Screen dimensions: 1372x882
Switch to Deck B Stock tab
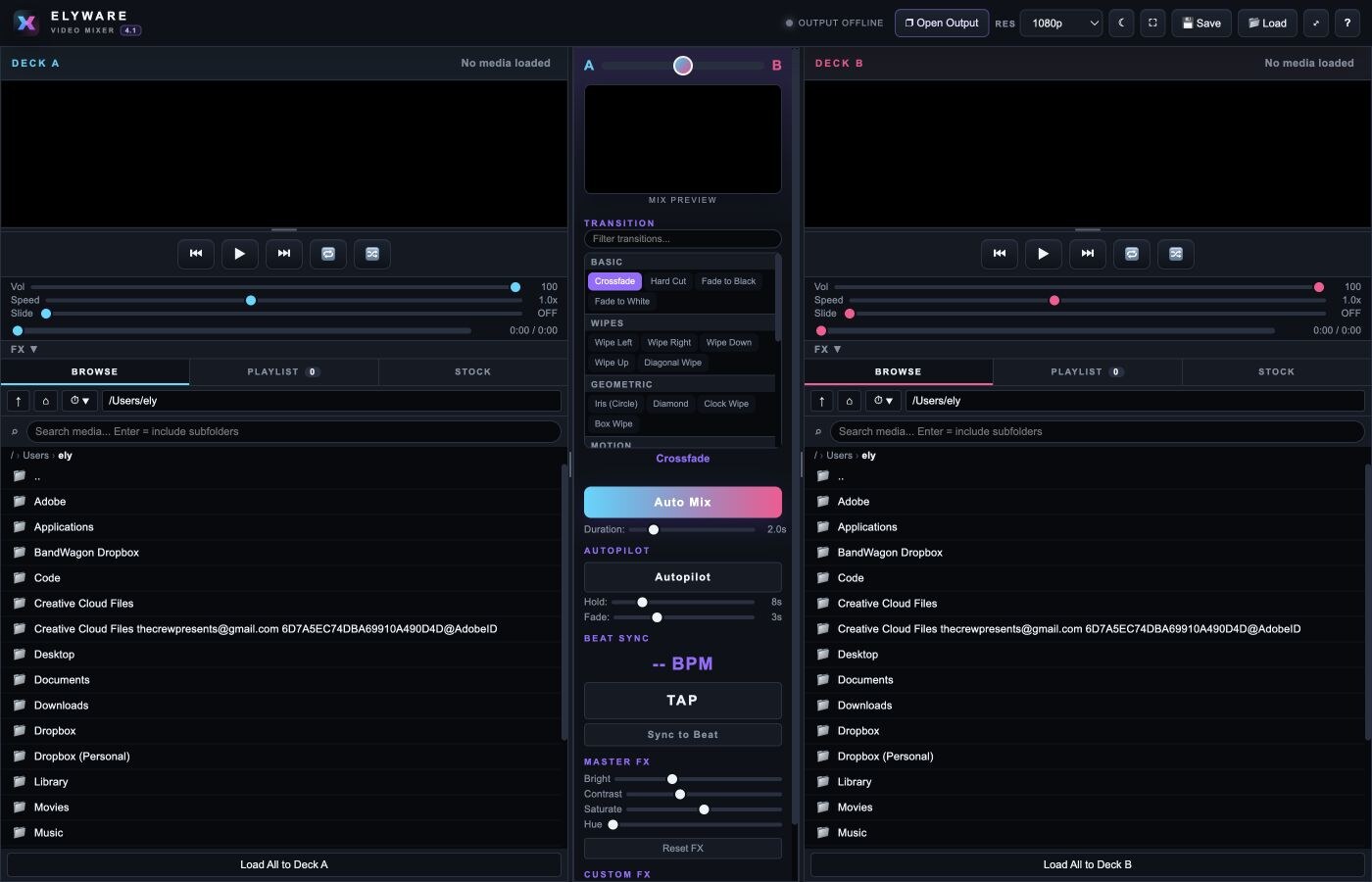click(1276, 371)
